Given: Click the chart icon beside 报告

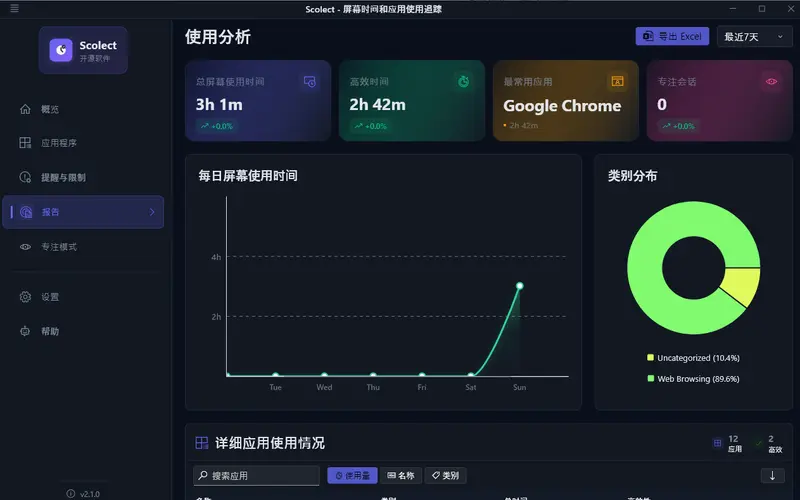Looking at the screenshot, I should coord(26,212).
